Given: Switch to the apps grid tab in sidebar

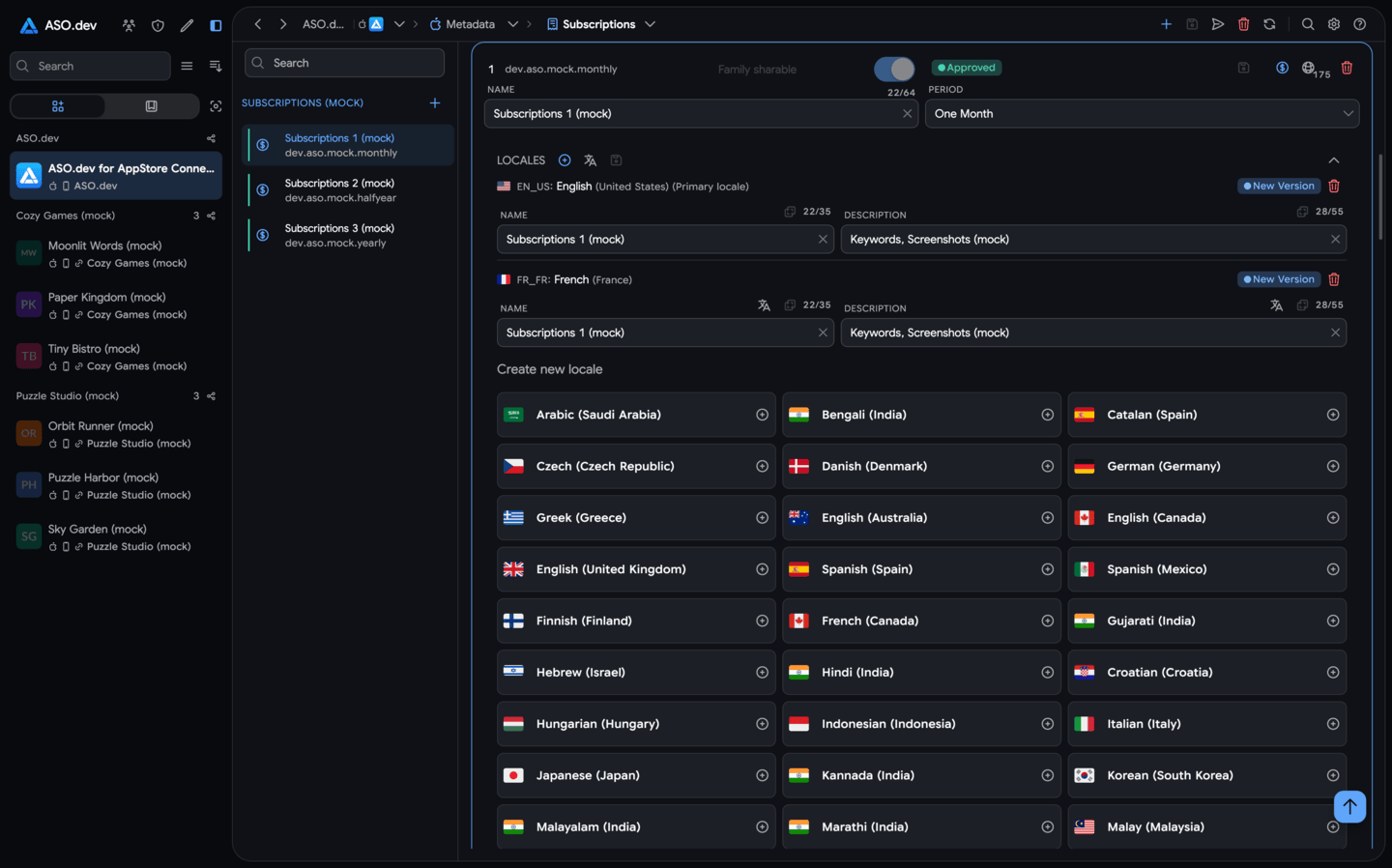Looking at the screenshot, I should click(58, 106).
